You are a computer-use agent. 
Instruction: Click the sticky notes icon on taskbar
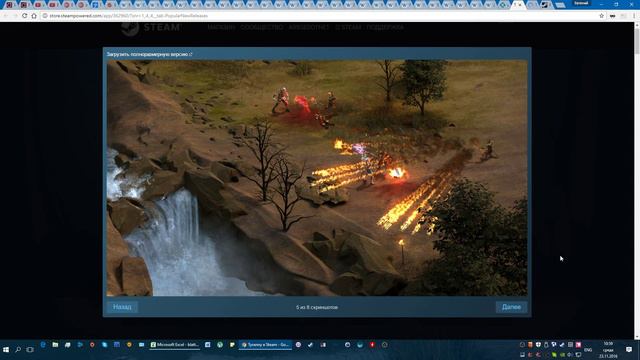tap(232, 345)
